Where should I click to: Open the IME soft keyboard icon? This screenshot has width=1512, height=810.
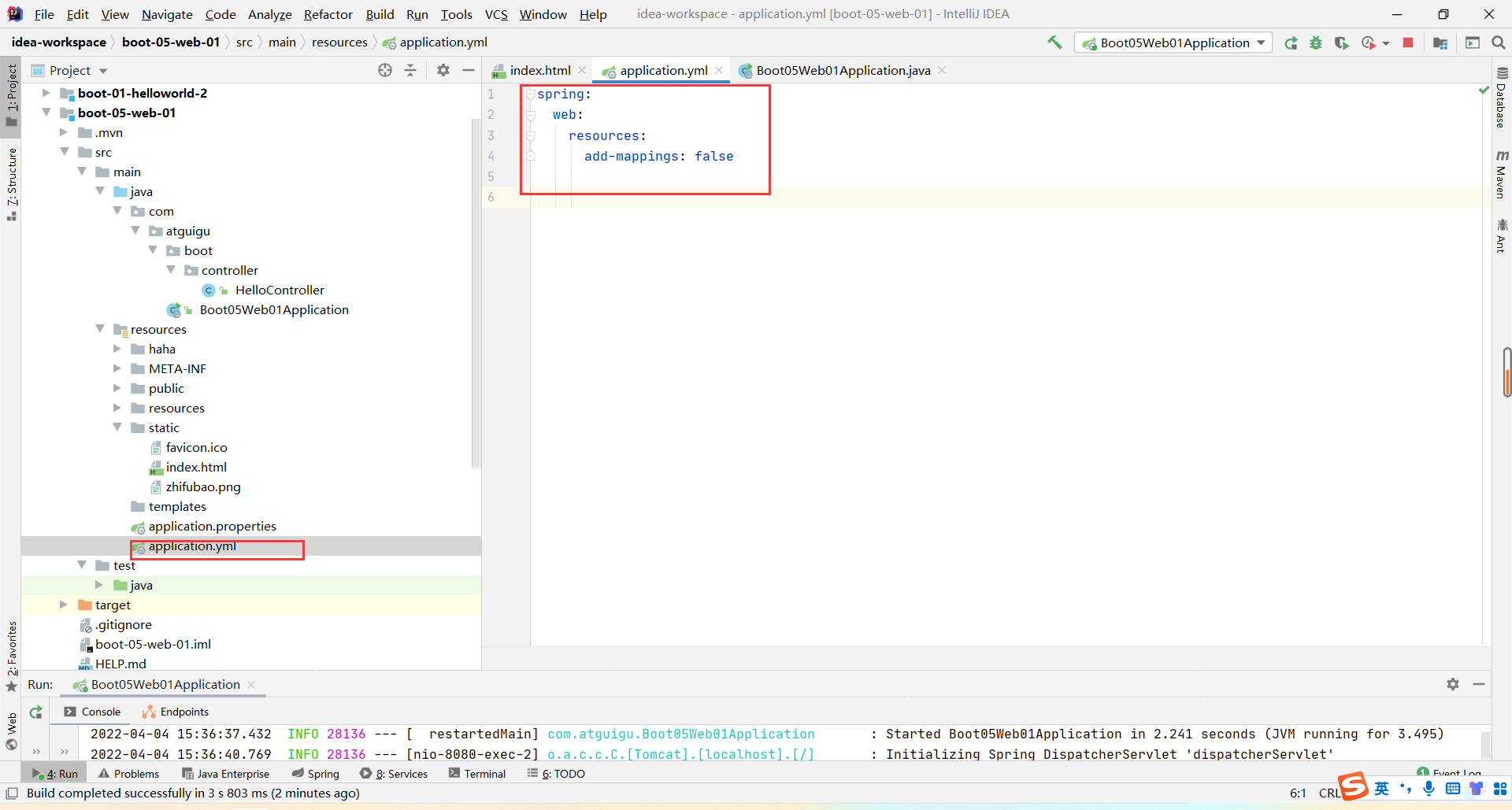pyautogui.click(x=1453, y=788)
